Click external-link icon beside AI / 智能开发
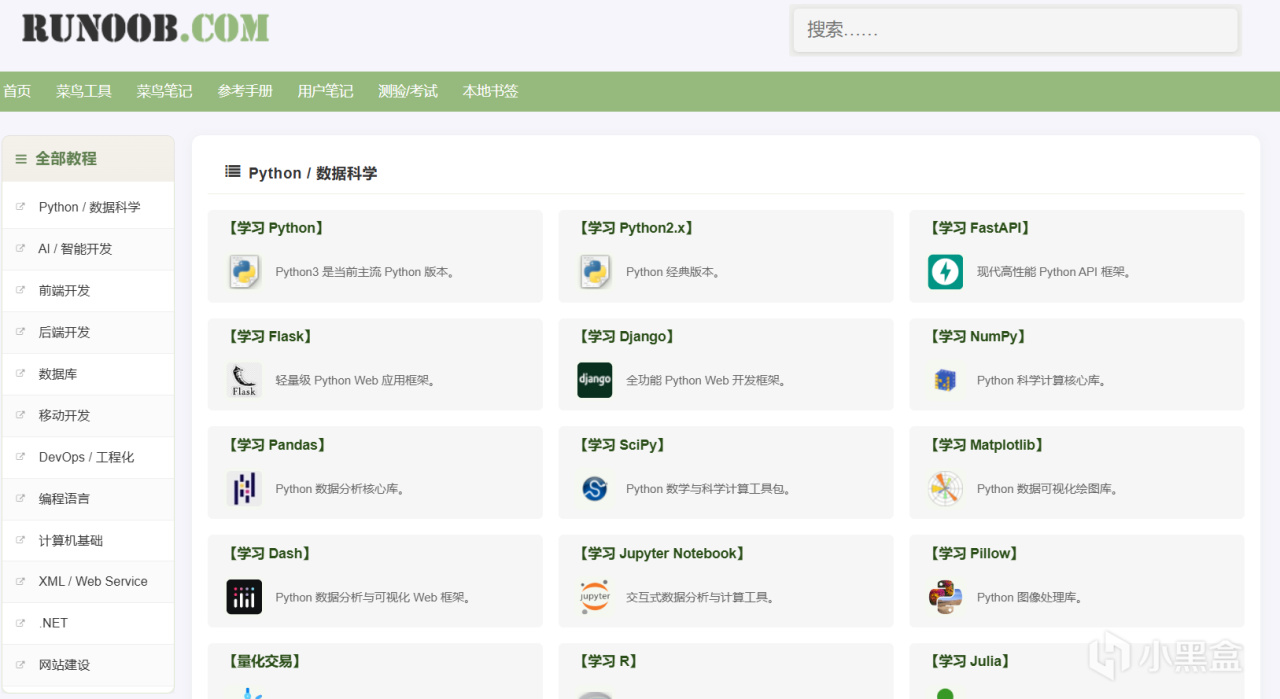The height and width of the screenshot is (699, 1280). [20, 248]
